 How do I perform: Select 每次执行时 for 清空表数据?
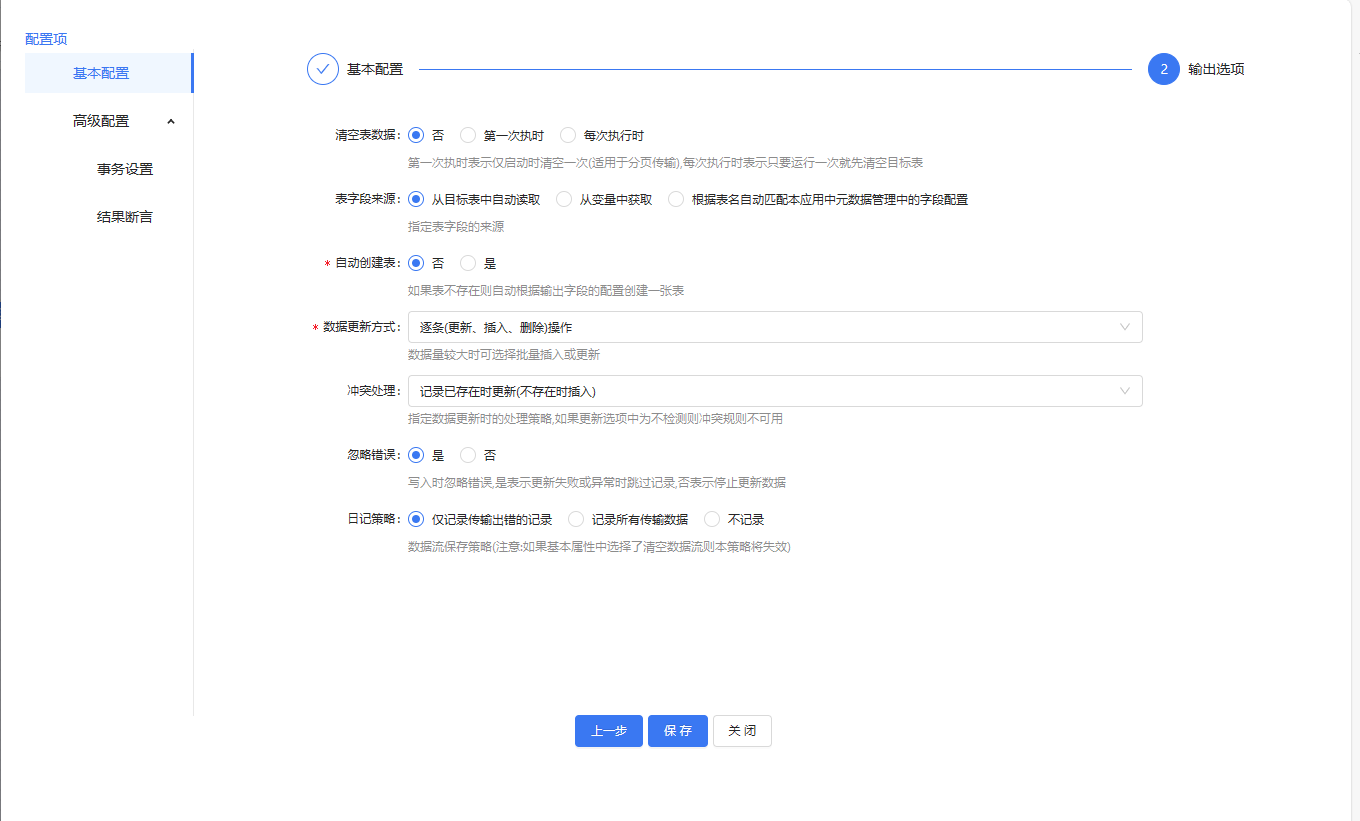[x=568, y=135]
